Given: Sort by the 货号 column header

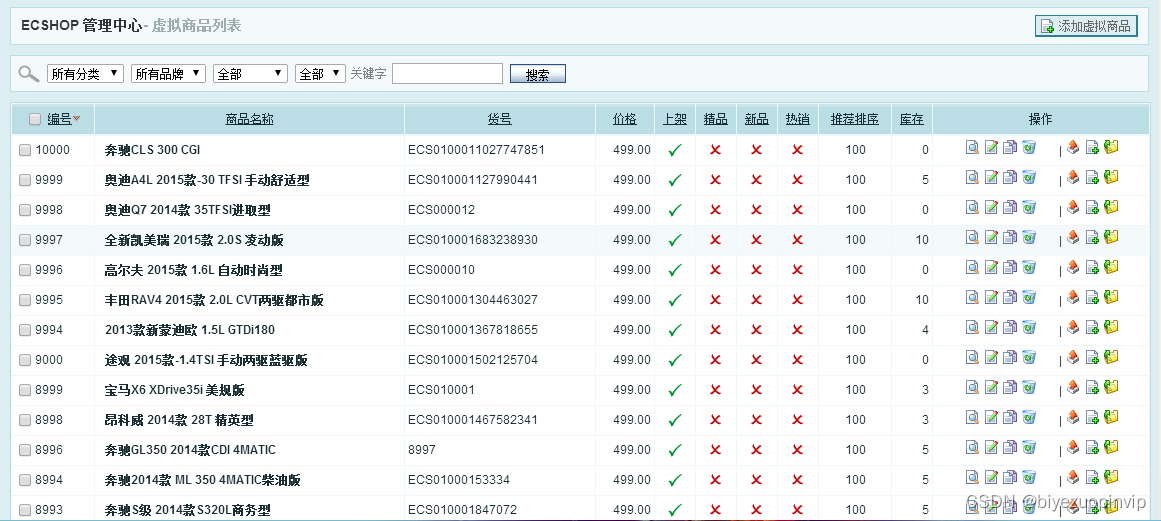Looking at the screenshot, I should pos(500,119).
